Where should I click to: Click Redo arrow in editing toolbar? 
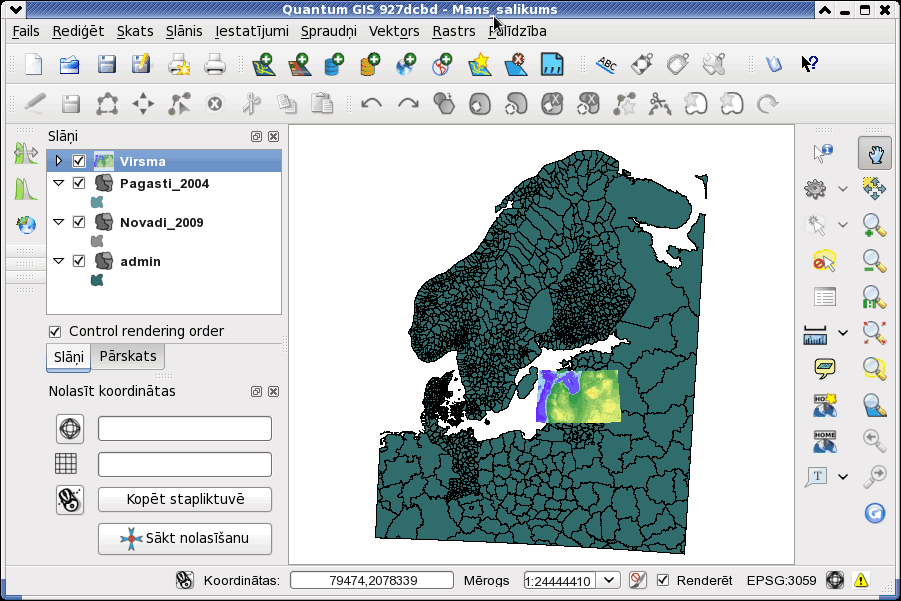(408, 104)
